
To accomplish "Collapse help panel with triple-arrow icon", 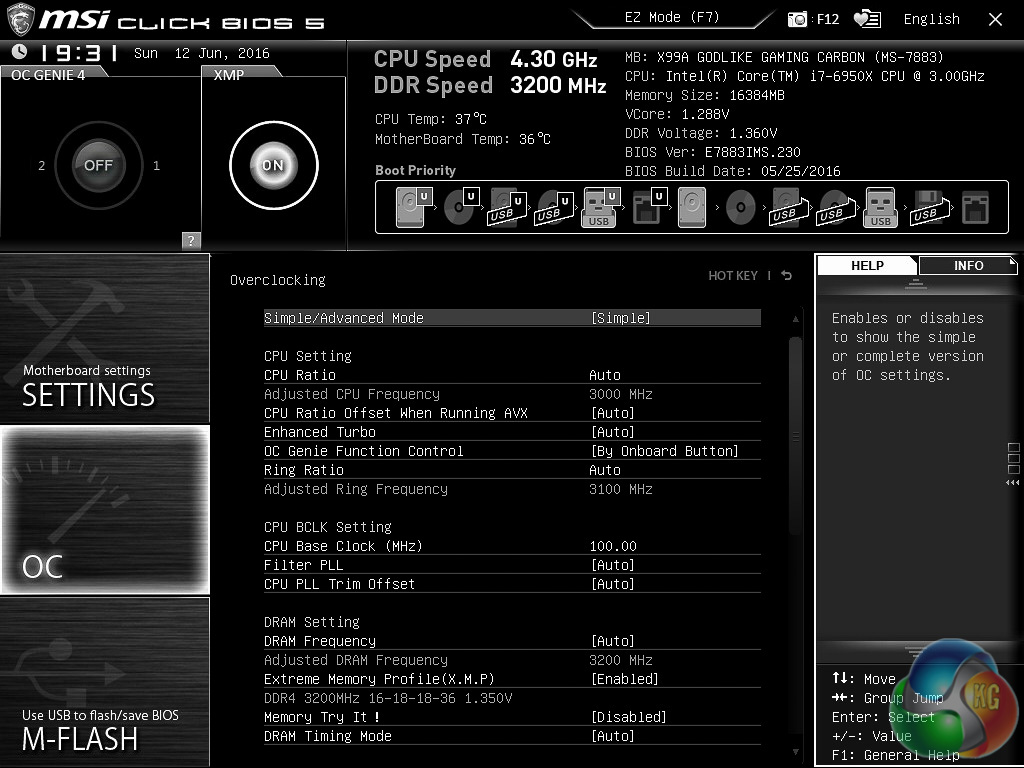I will [x=1014, y=483].
